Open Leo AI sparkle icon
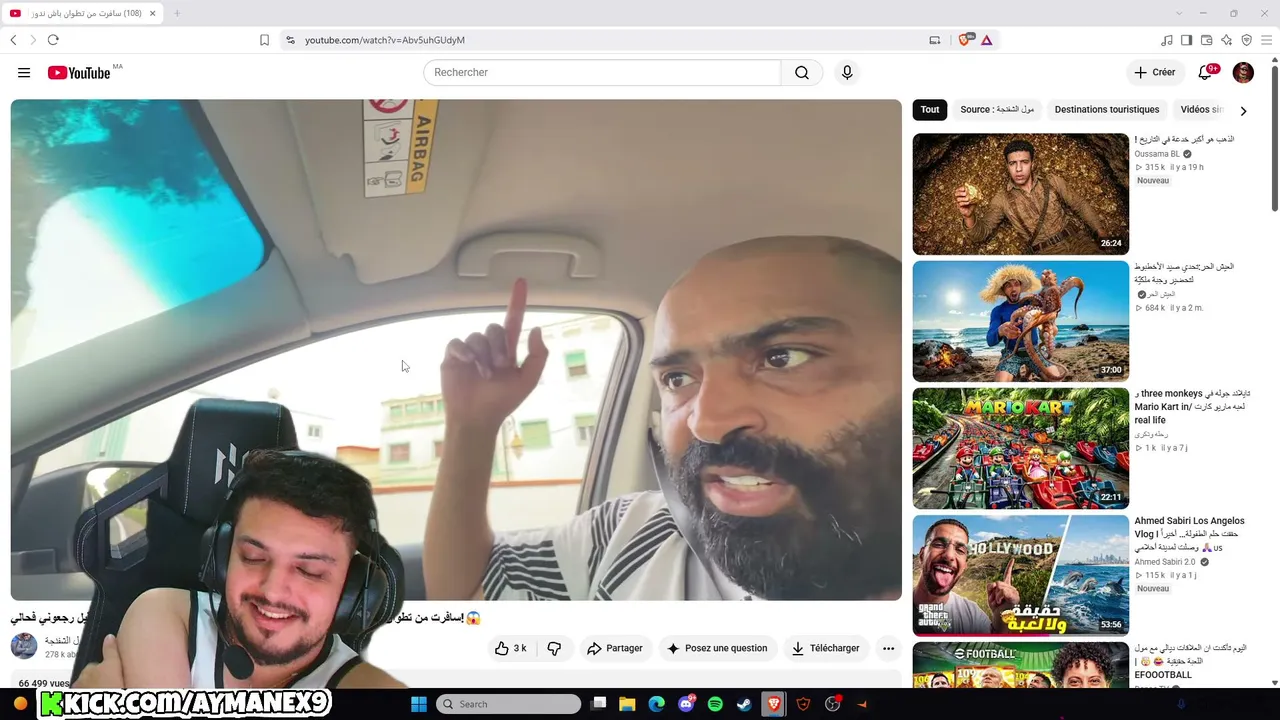 1226,40
